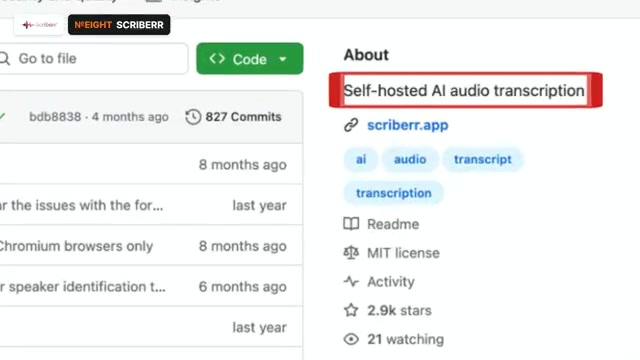View the 21 watching list
640x360 pixels.
pyautogui.click(x=405, y=339)
